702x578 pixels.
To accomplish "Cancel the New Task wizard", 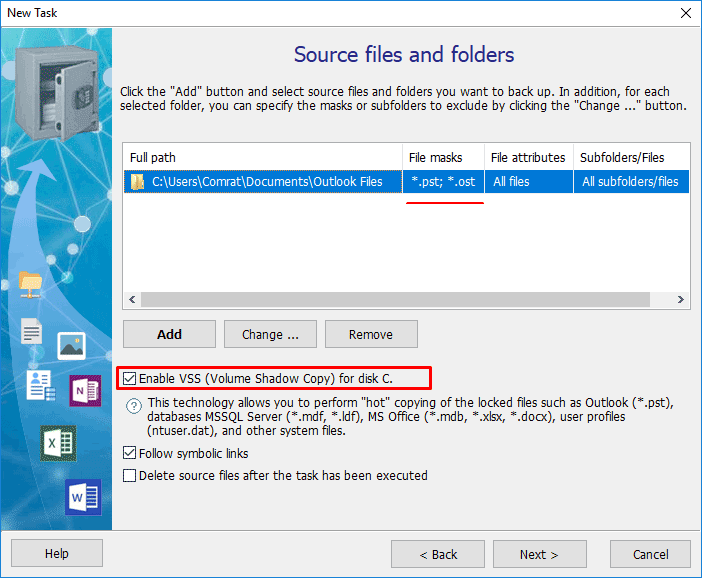I will [x=650, y=554].
